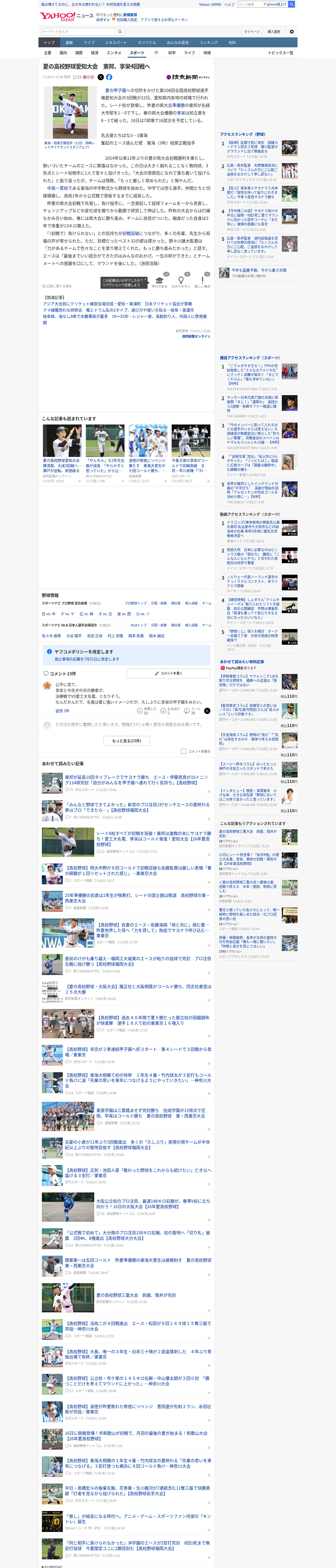Open the 大谷 翔平 player link
Image resolution: width=336 pixels, height=1568 pixels.
coord(74,636)
